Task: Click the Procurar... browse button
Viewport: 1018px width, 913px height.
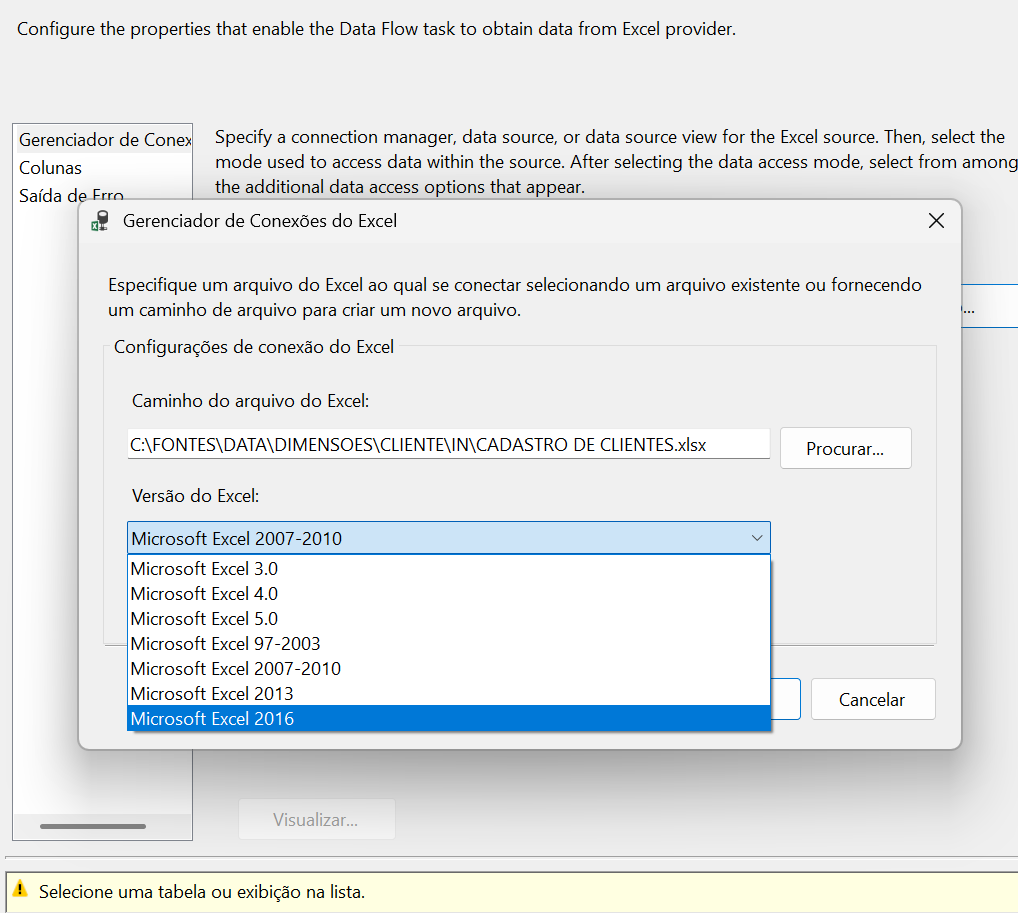Action: pyautogui.click(x=845, y=448)
